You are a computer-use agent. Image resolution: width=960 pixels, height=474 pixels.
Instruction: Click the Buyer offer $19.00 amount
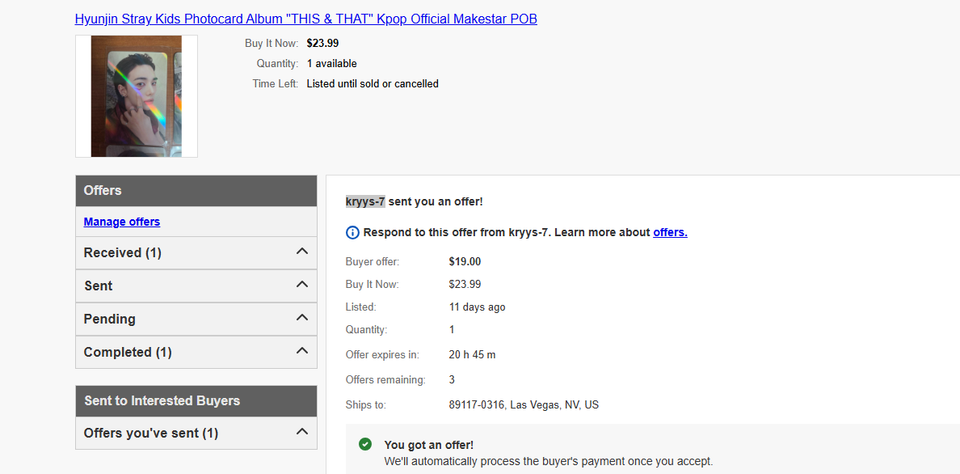tap(465, 261)
